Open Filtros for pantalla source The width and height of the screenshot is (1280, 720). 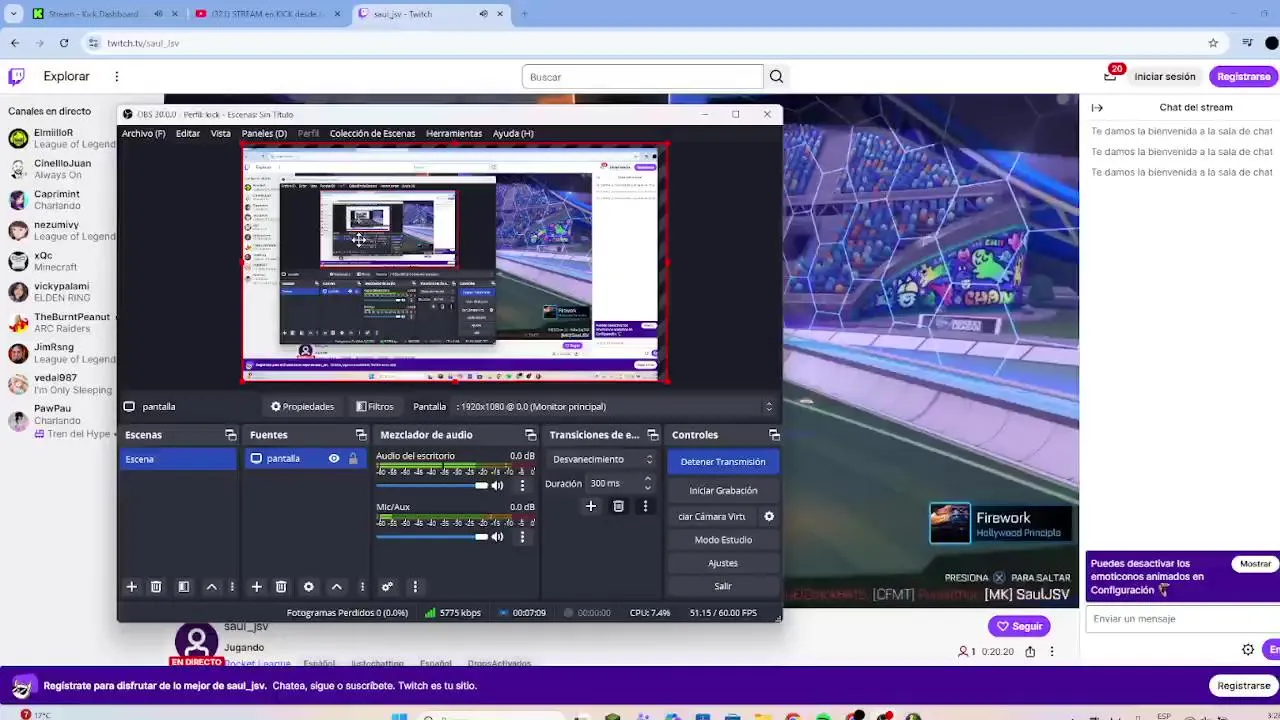pos(375,407)
